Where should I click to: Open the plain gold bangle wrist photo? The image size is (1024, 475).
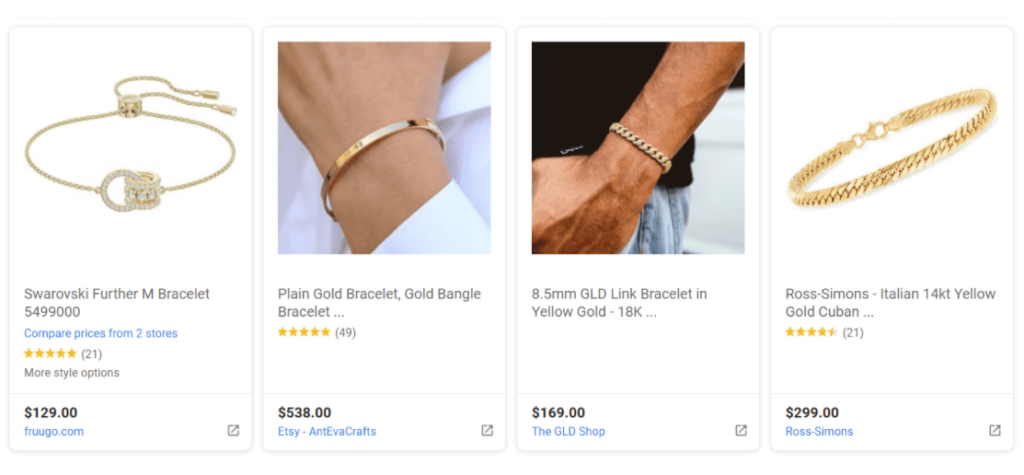tap(384, 148)
